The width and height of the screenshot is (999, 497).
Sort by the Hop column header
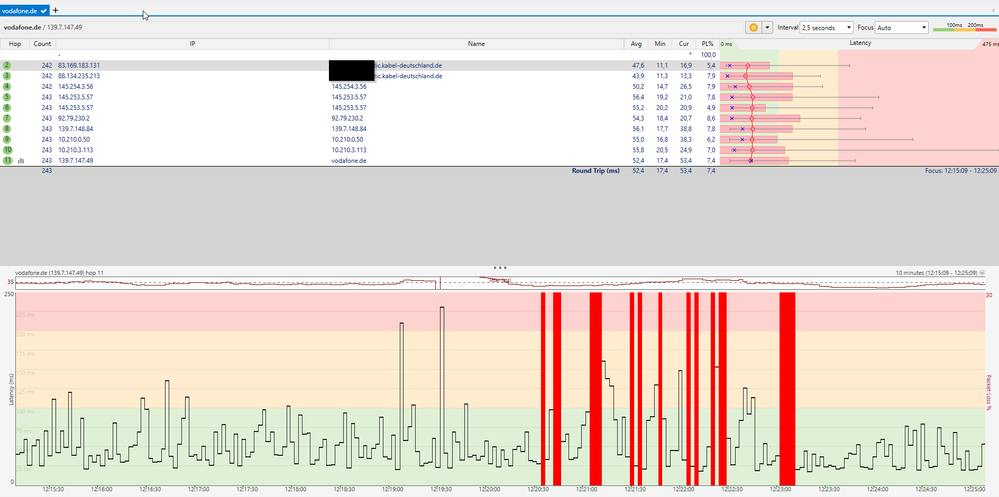click(x=15, y=44)
